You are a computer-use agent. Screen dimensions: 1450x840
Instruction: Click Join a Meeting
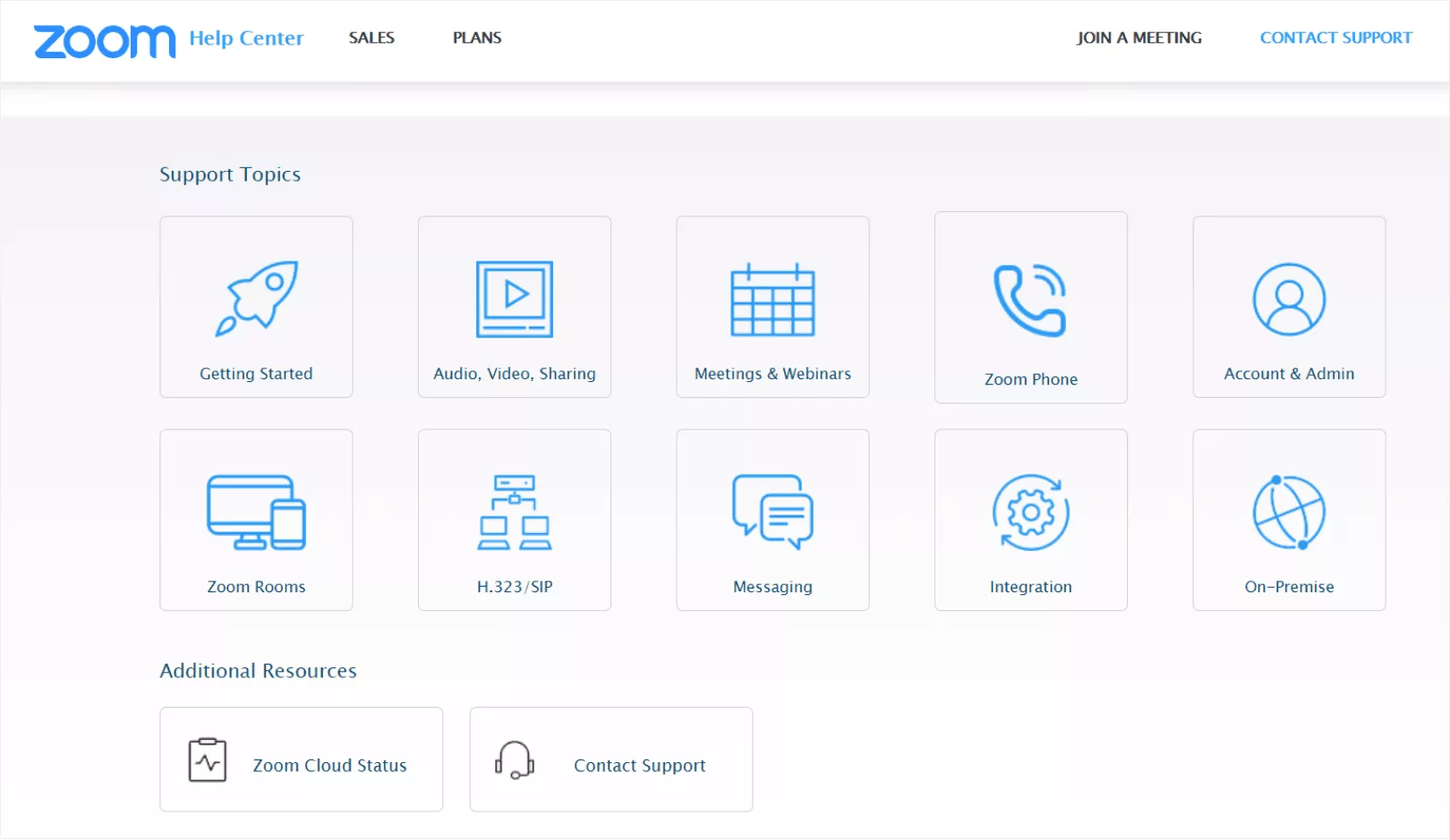pyautogui.click(x=1139, y=38)
